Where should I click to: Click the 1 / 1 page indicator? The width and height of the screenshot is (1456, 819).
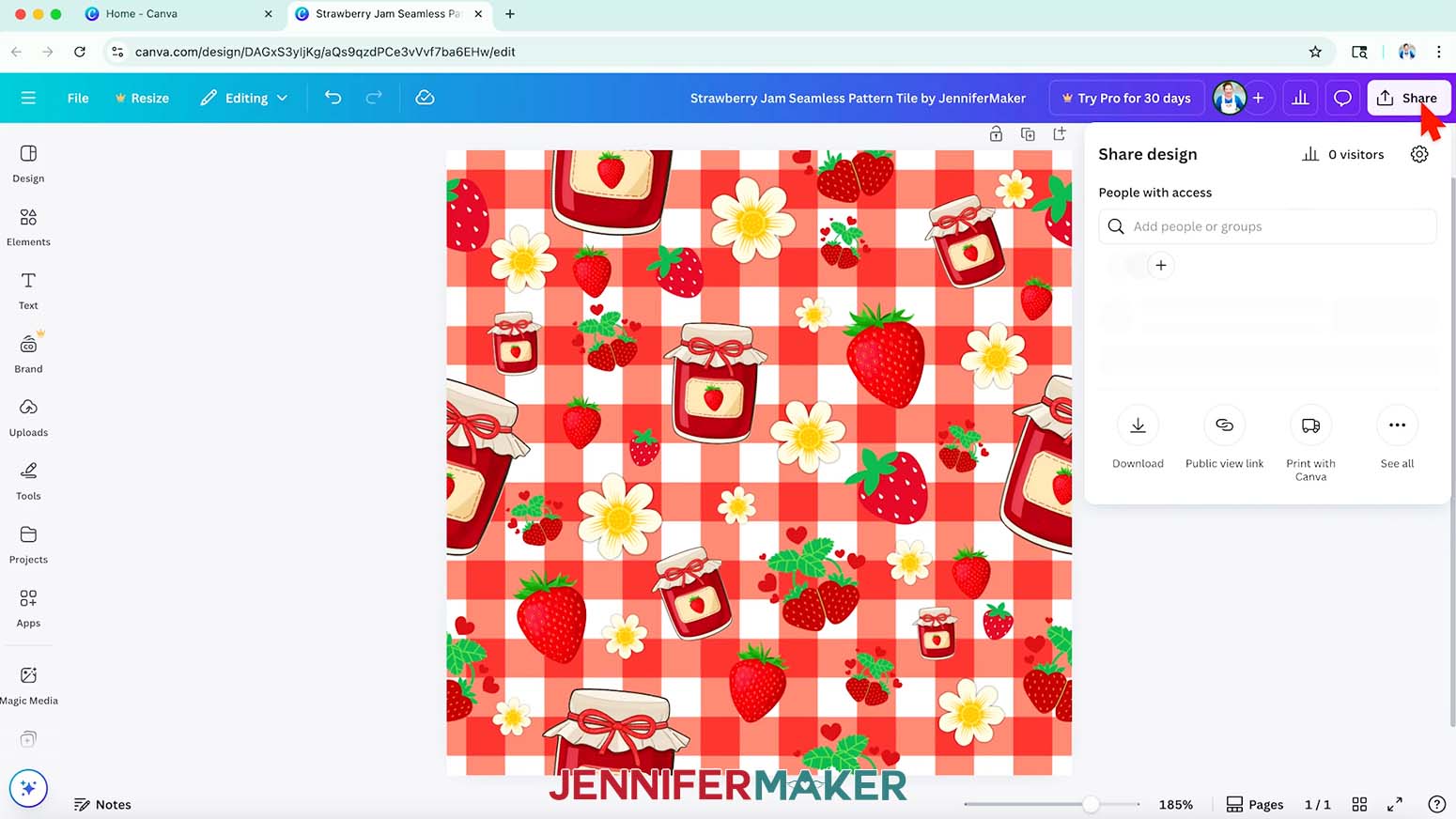[x=1317, y=805]
